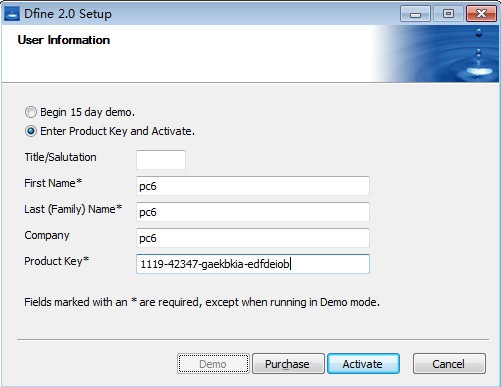This screenshot has height=387, width=501.
Task: Activate the product with Activate button
Action: [363, 364]
